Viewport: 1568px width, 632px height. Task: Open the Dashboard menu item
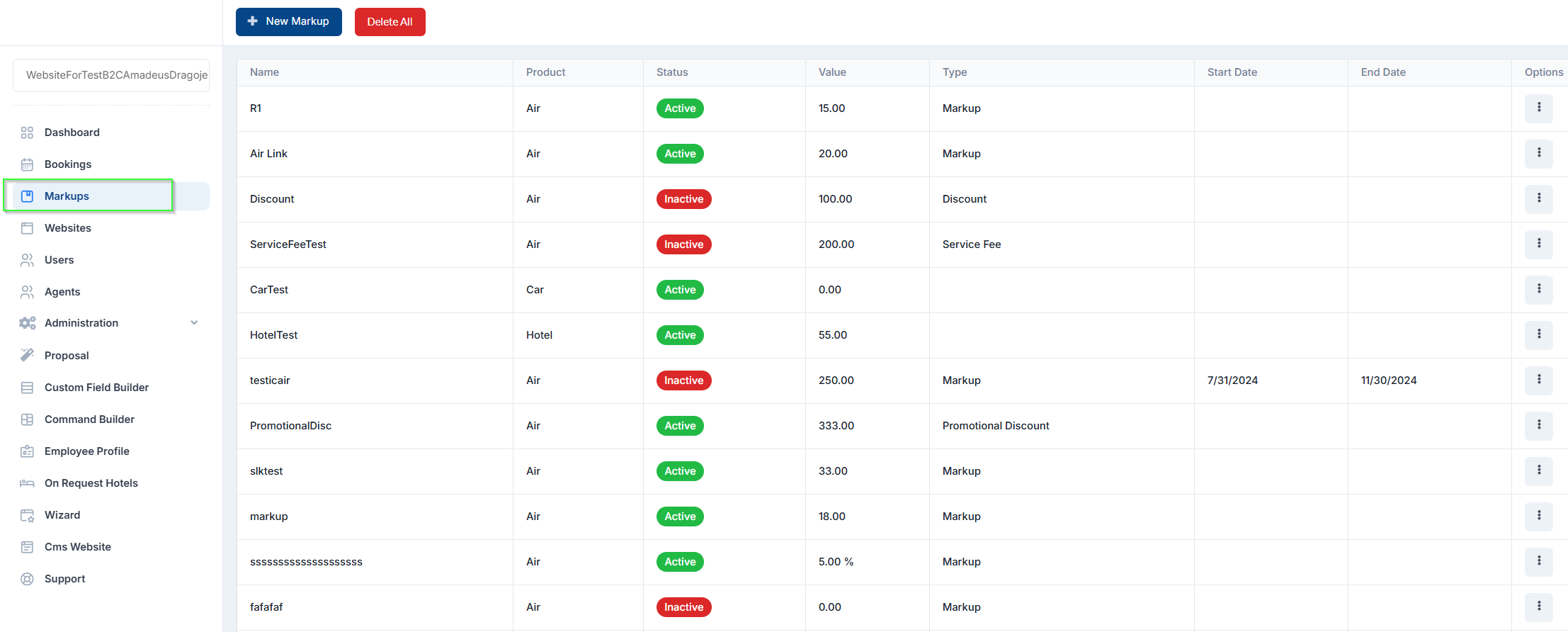pos(111,132)
